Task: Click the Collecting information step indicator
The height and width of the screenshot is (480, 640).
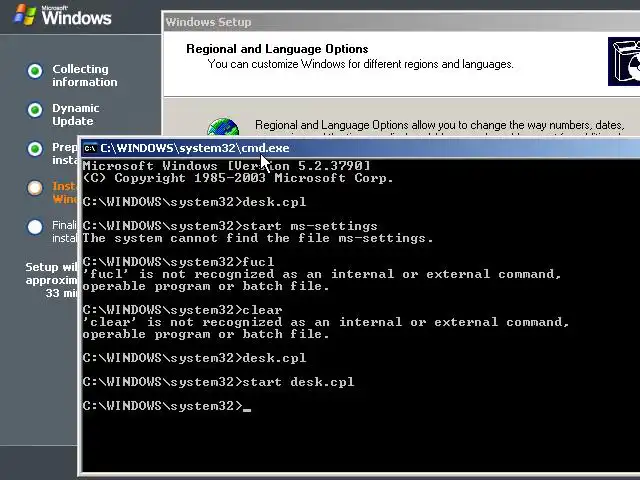Action: (35, 71)
